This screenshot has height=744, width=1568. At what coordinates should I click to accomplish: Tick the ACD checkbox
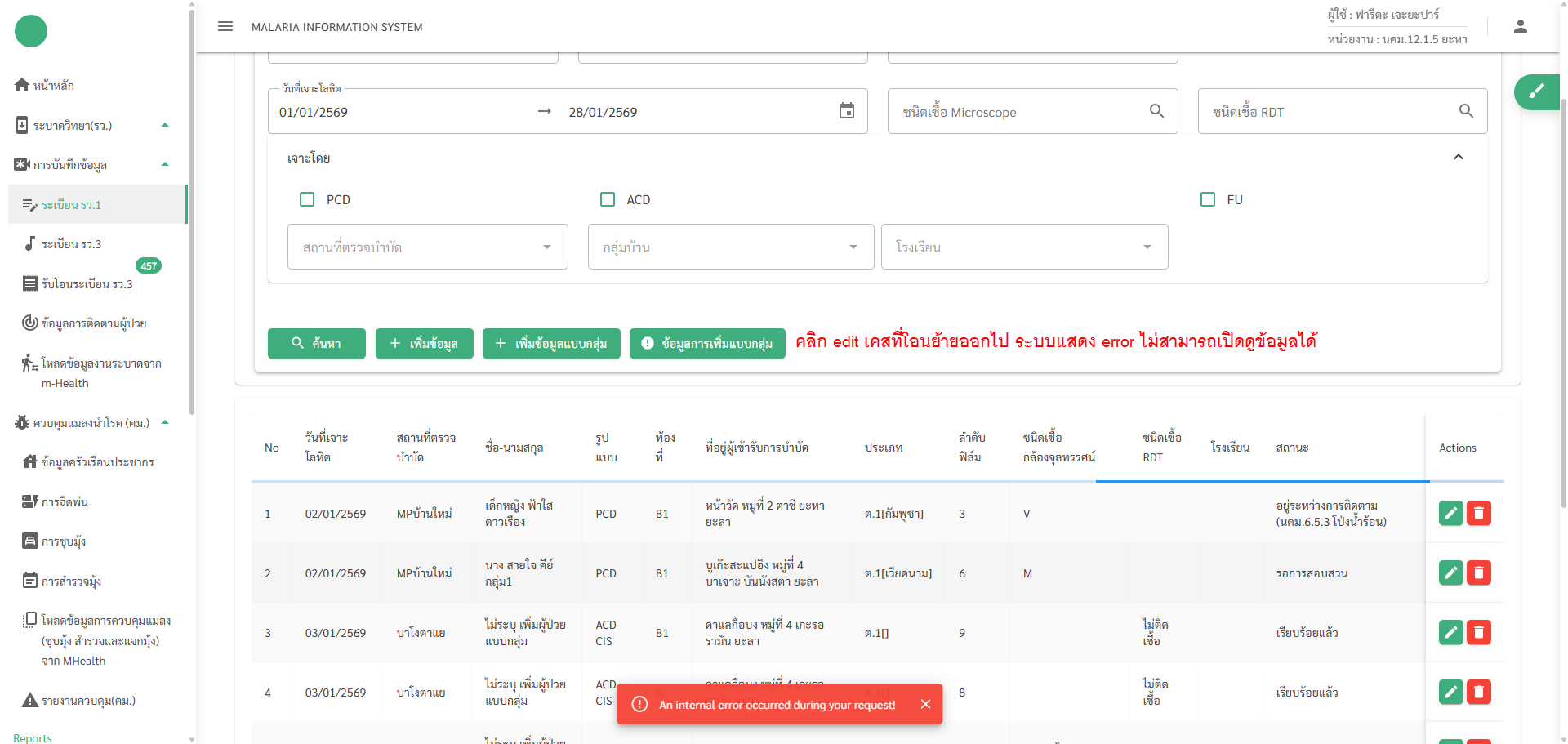point(608,199)
